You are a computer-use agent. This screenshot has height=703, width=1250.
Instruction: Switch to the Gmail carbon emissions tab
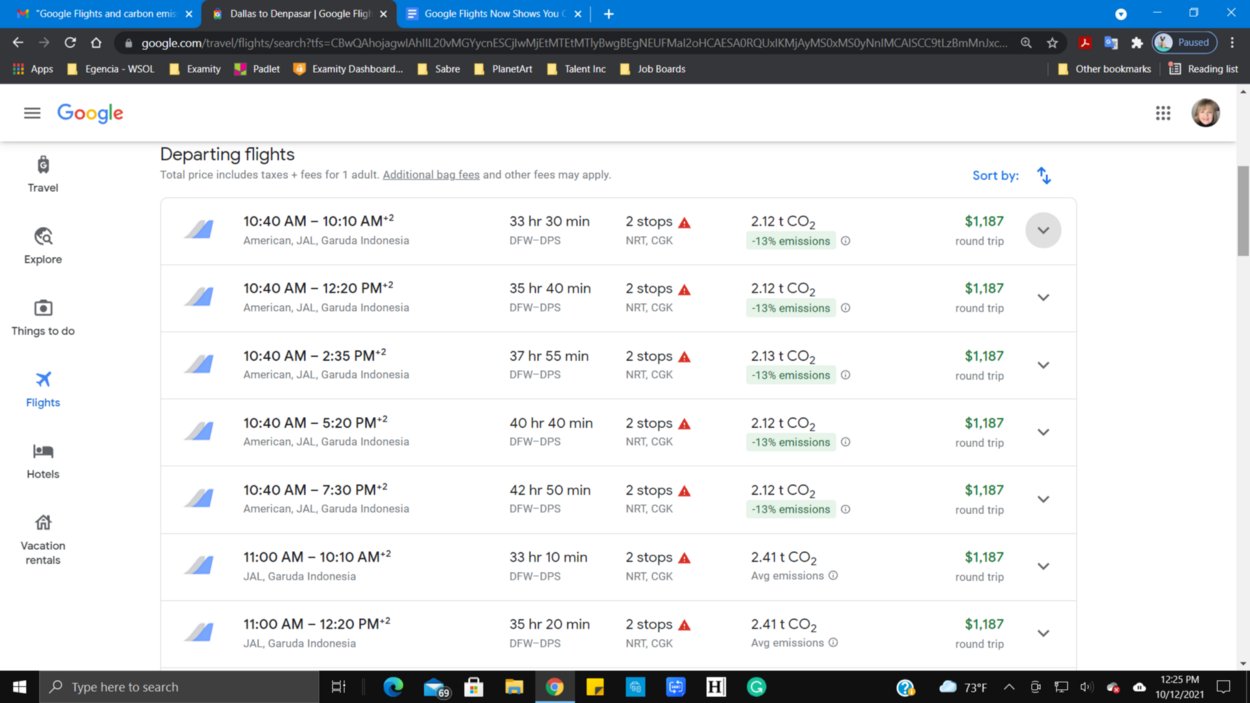click(x=103, y=14)
